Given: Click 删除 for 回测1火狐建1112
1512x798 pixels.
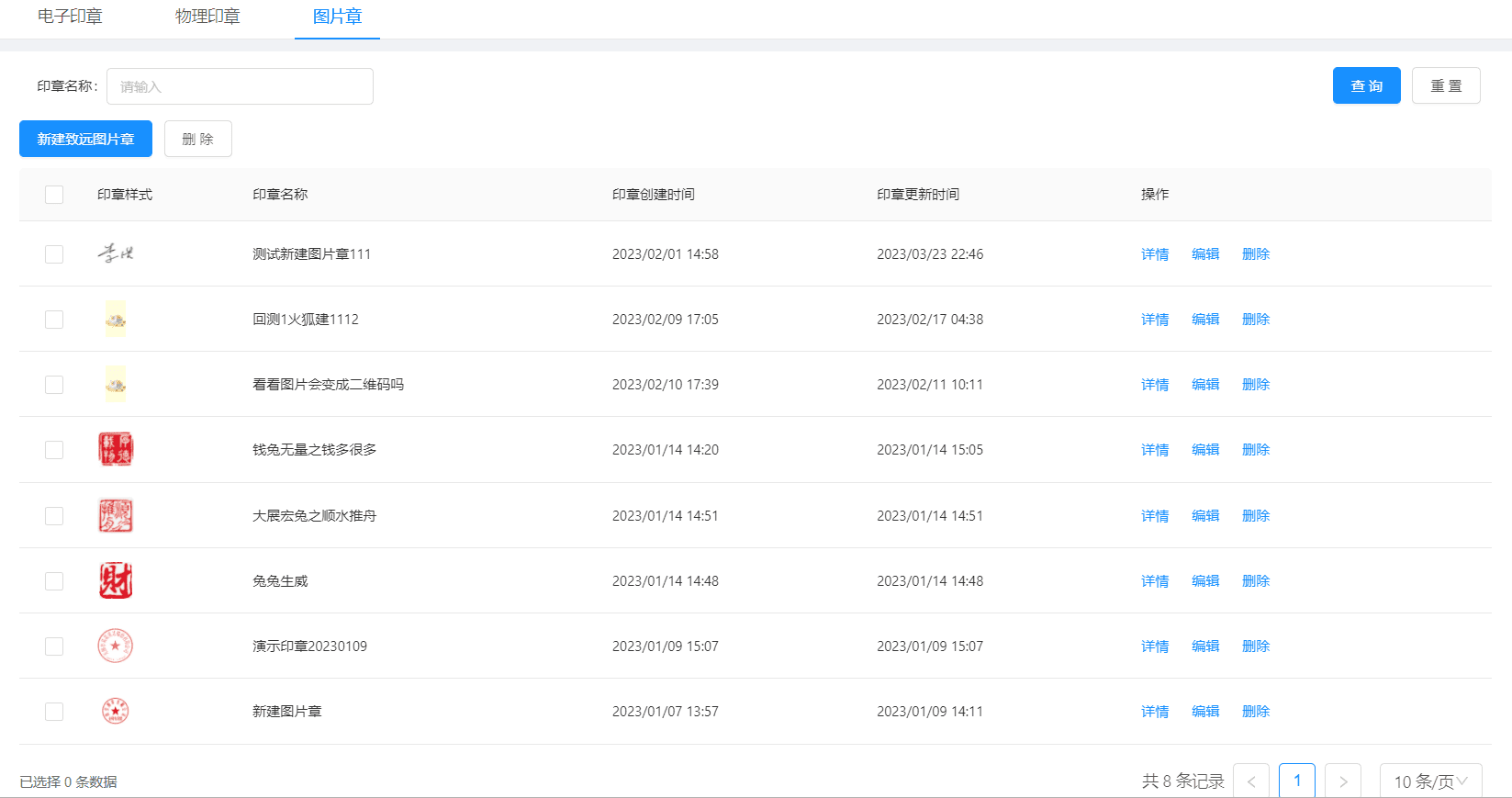Looking at the screenshot, I should pyautogui.click(x=1256, y=320).
